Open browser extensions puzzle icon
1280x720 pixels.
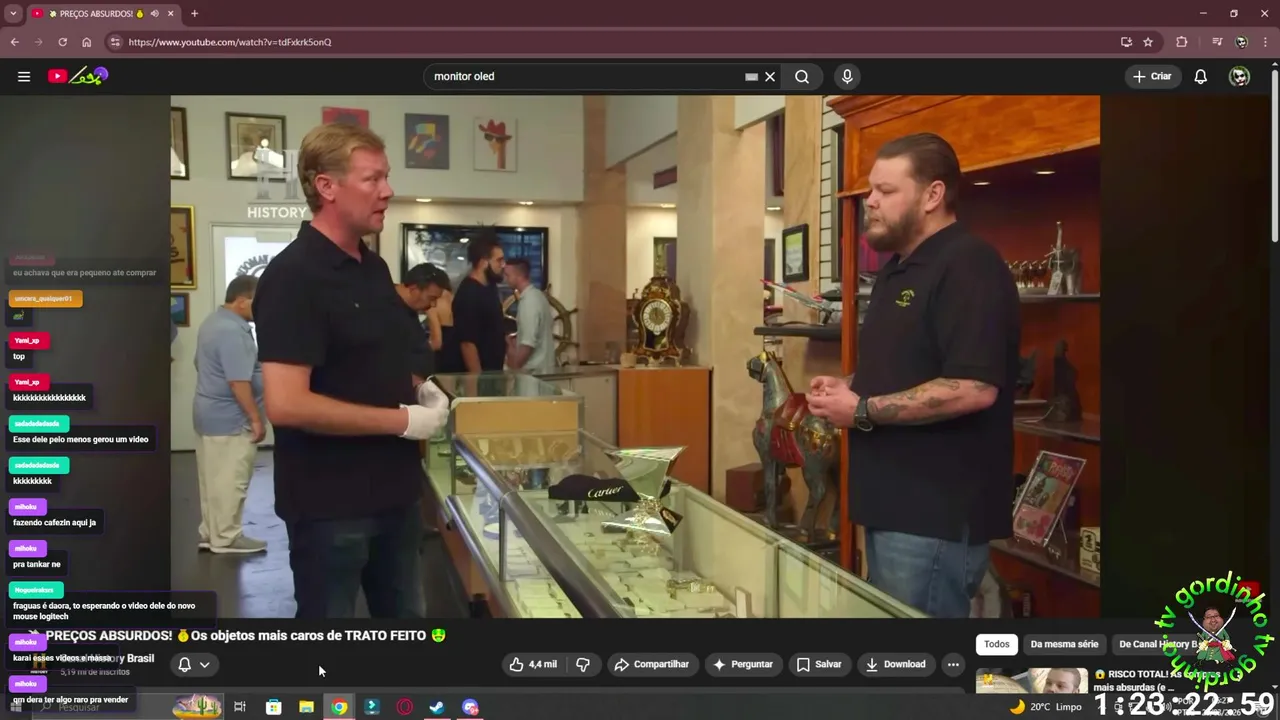click(1182, 42)
